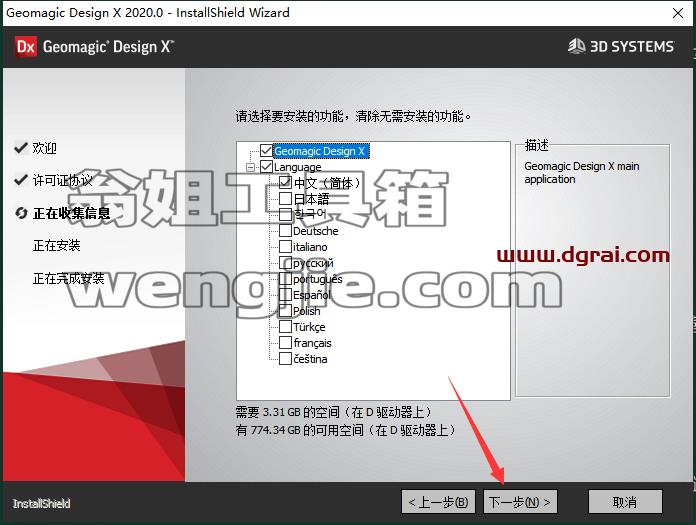Image resolution: width=696 pixels, height=525 pixels.
Task: Click the required 3.31 GB space text
Action: point(333,412)
